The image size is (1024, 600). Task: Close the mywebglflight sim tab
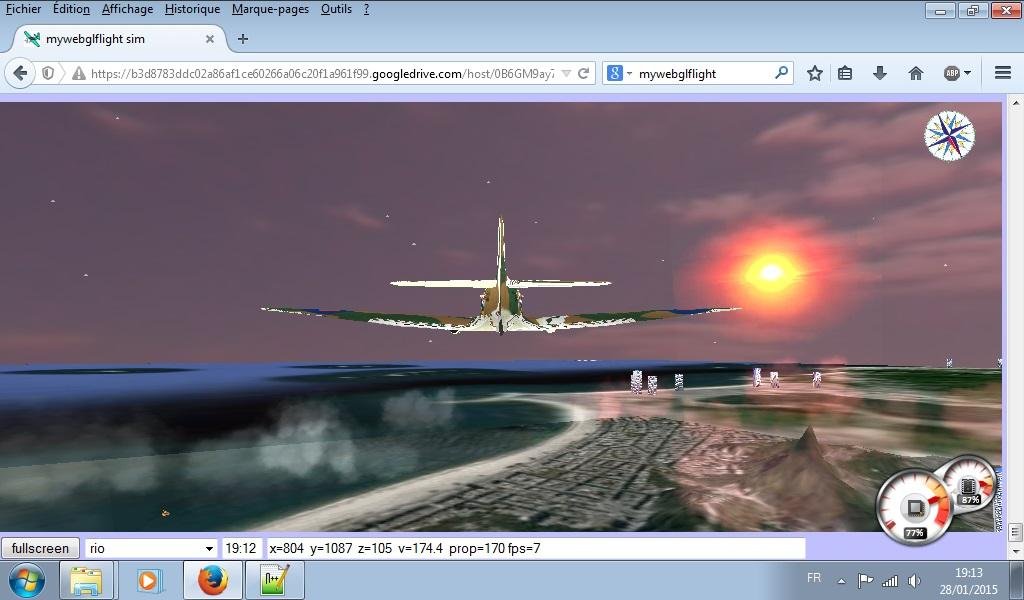point(210,39)
